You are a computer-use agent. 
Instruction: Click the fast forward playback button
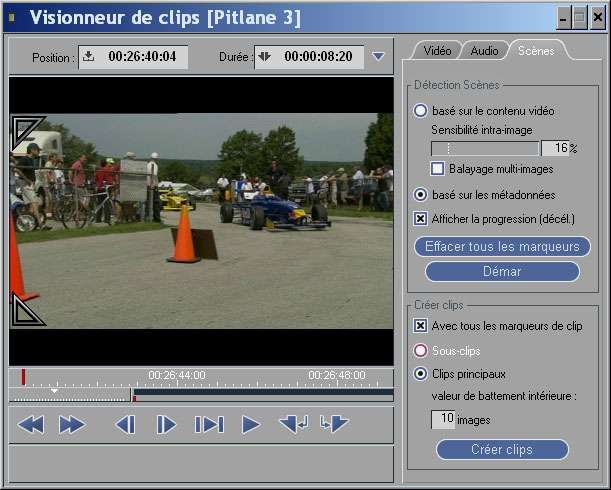(x=72, y=425)
